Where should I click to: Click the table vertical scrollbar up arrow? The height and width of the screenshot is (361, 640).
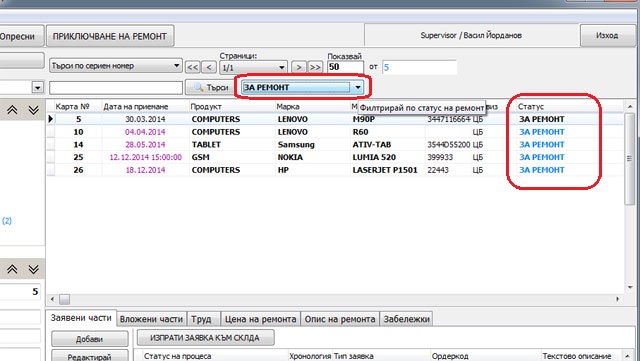coord(630,107)
